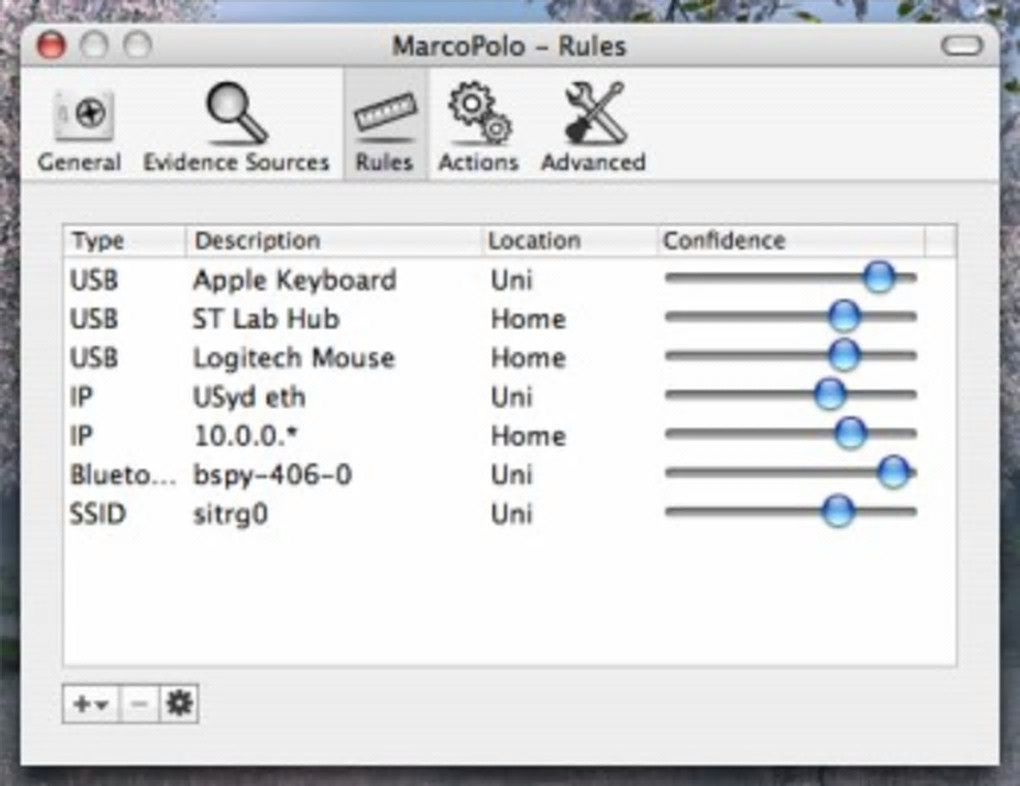1020x786 pixels.
Task: Open the Actions gears pane
Action: (x=479, y=129)
